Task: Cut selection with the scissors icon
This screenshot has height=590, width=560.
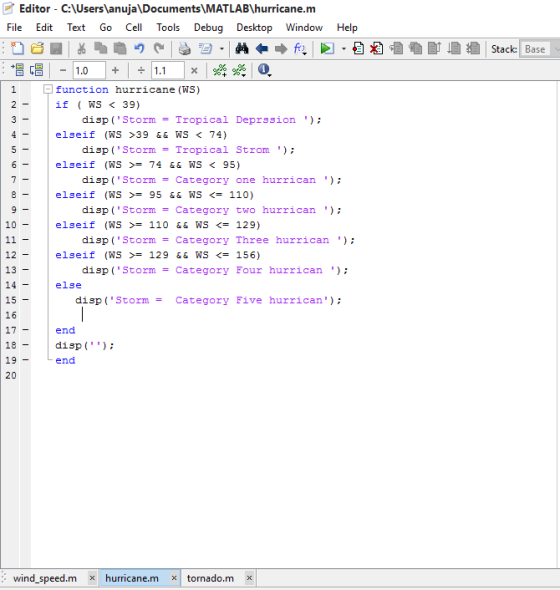Action: pyautogui.click(x=81, y=49)
